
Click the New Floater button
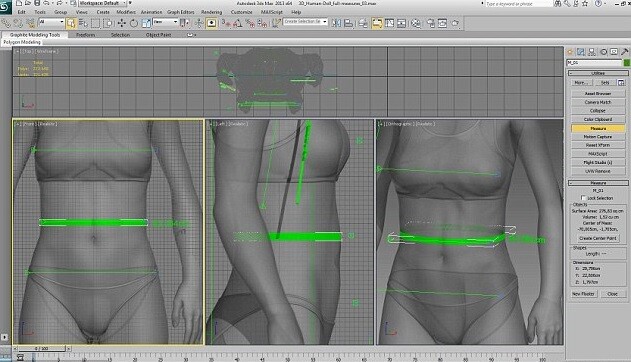[583, 294]
